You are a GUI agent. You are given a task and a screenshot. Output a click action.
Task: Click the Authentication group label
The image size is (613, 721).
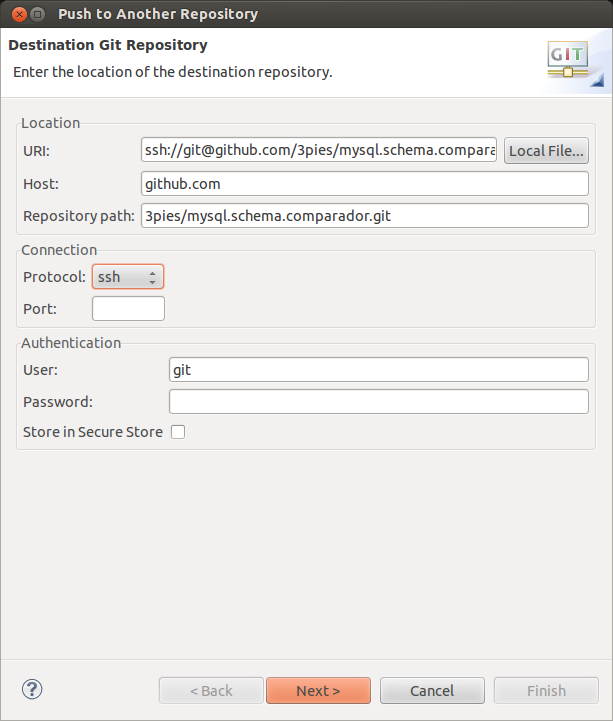point(71,343)
